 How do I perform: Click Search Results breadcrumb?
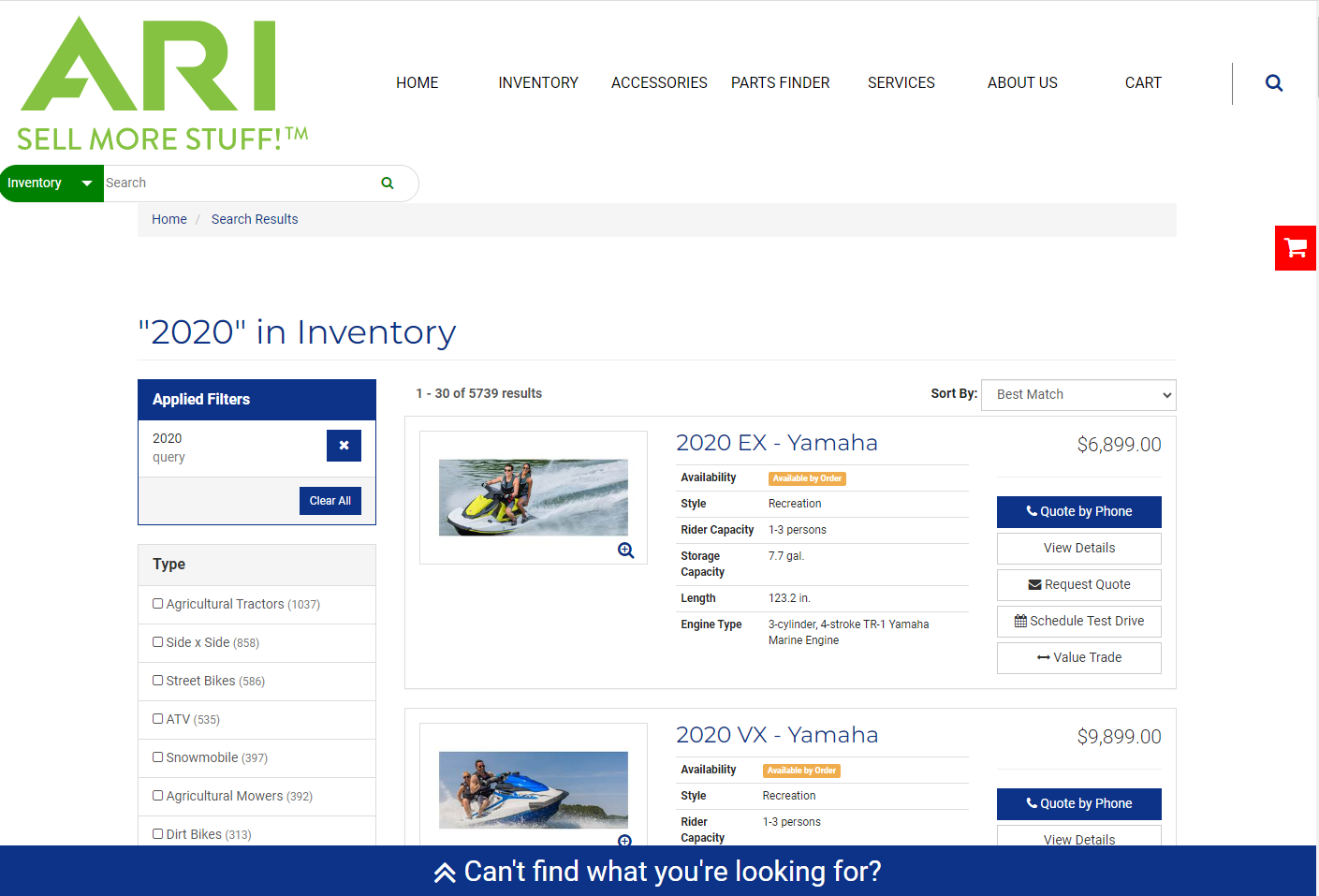point(255,219)
